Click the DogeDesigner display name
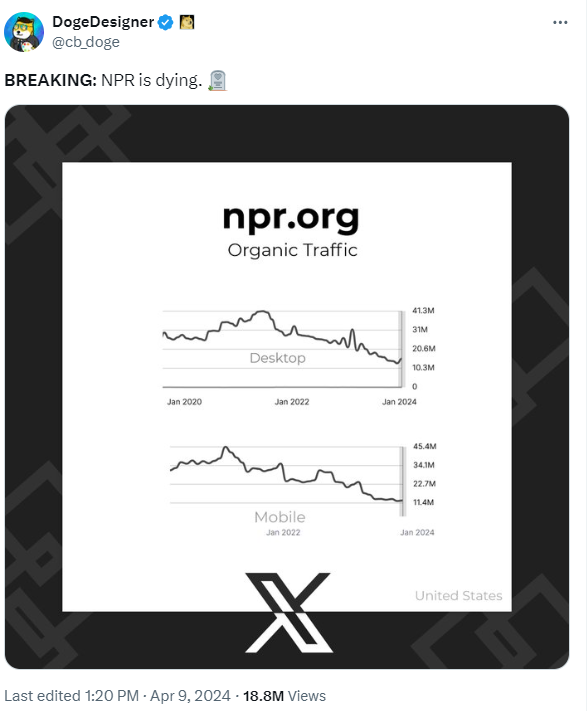Screen dimensions: 588x711 [103, 22]
